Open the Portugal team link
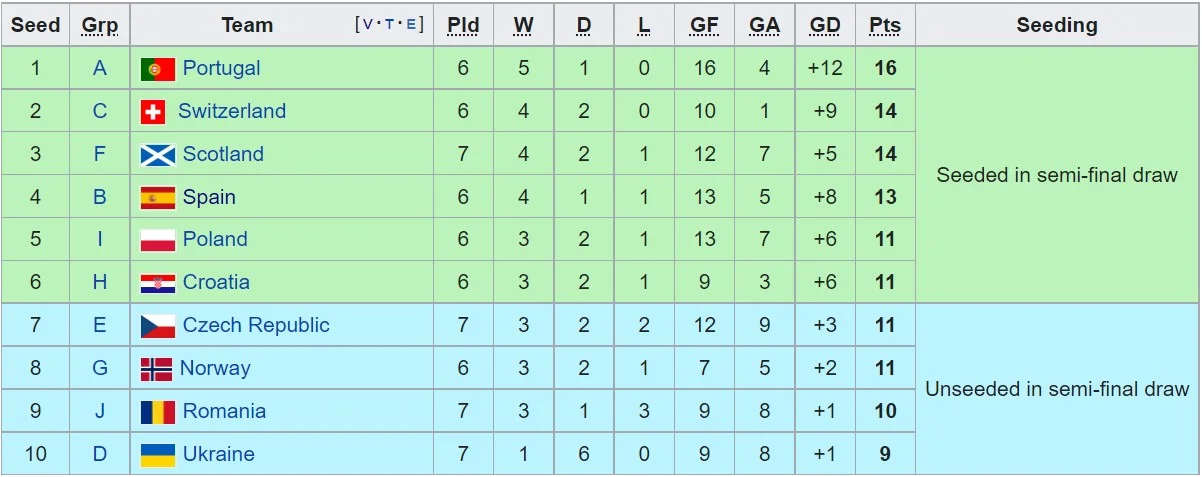The image size is (1202, 477). (x=221, y=69)
